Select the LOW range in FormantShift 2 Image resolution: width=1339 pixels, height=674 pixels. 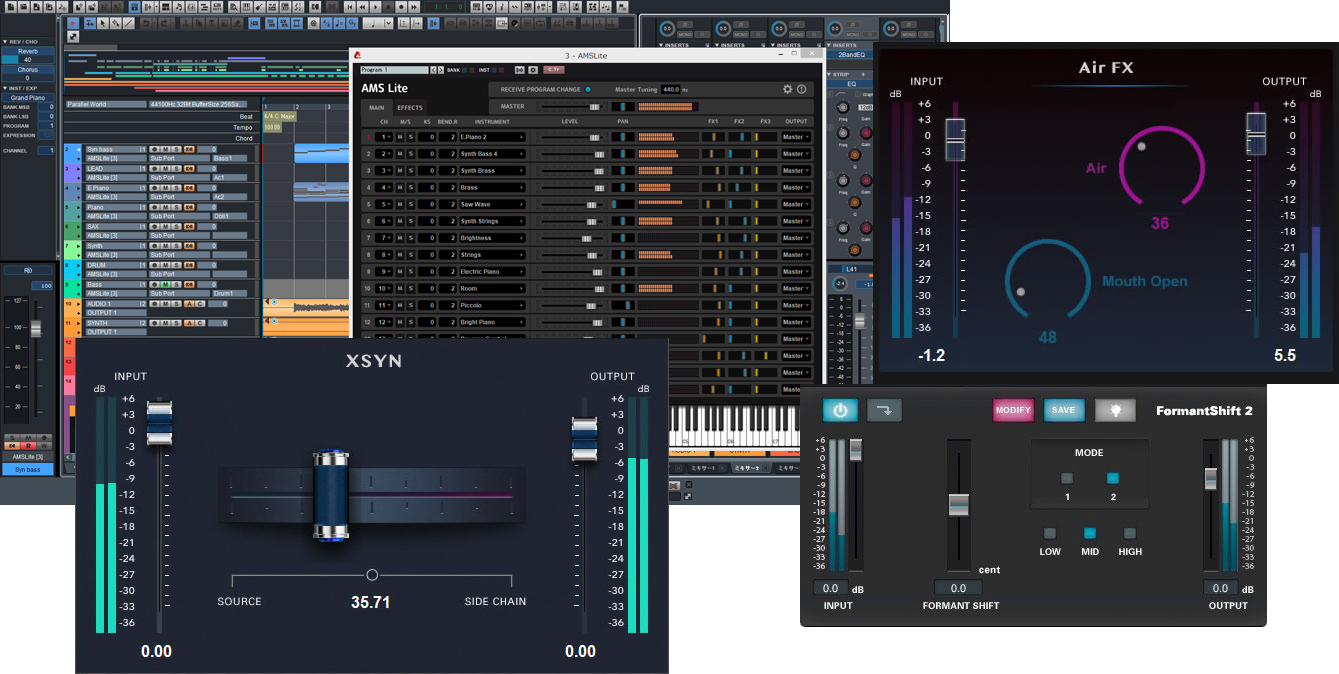coord(1050,533)
